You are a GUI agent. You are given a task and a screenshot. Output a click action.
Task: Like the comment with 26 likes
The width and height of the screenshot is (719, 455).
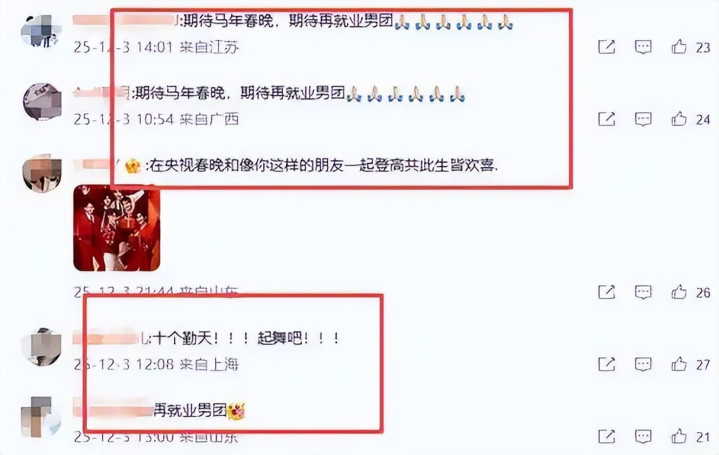click(x=679, y=292)
